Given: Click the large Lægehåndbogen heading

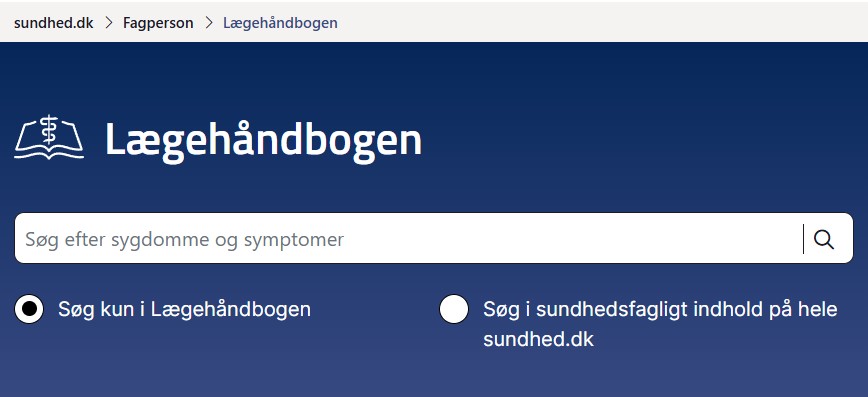Looking at the screenshot, I should click(x=264, y=140).
